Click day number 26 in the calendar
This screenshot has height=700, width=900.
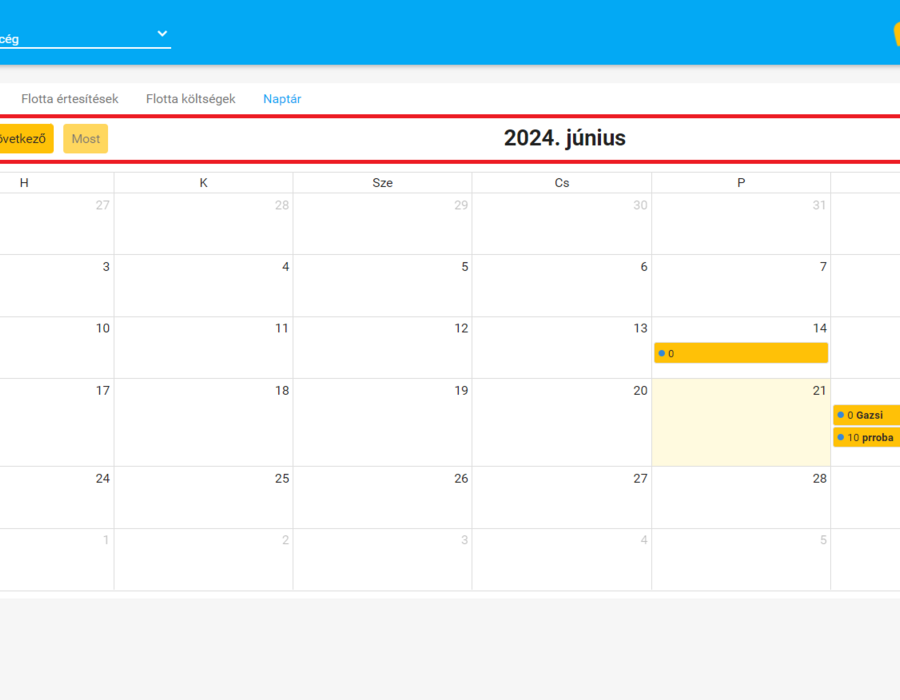coord(461,479)
